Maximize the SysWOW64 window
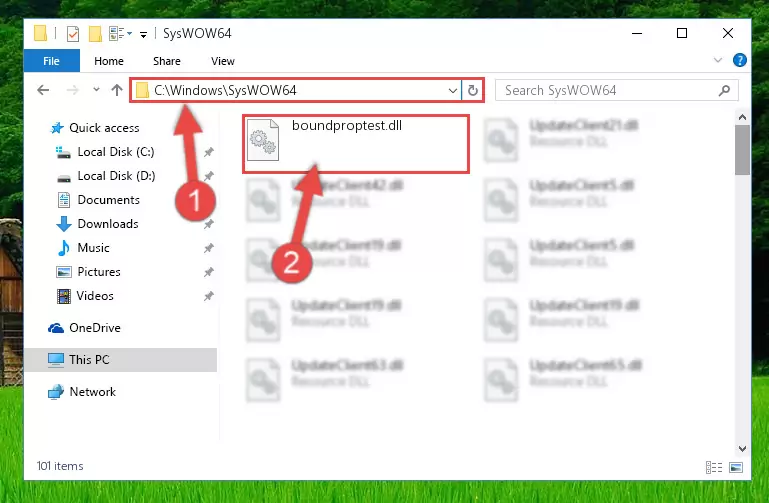Viewport: 769px width, 503px height. 682,33
